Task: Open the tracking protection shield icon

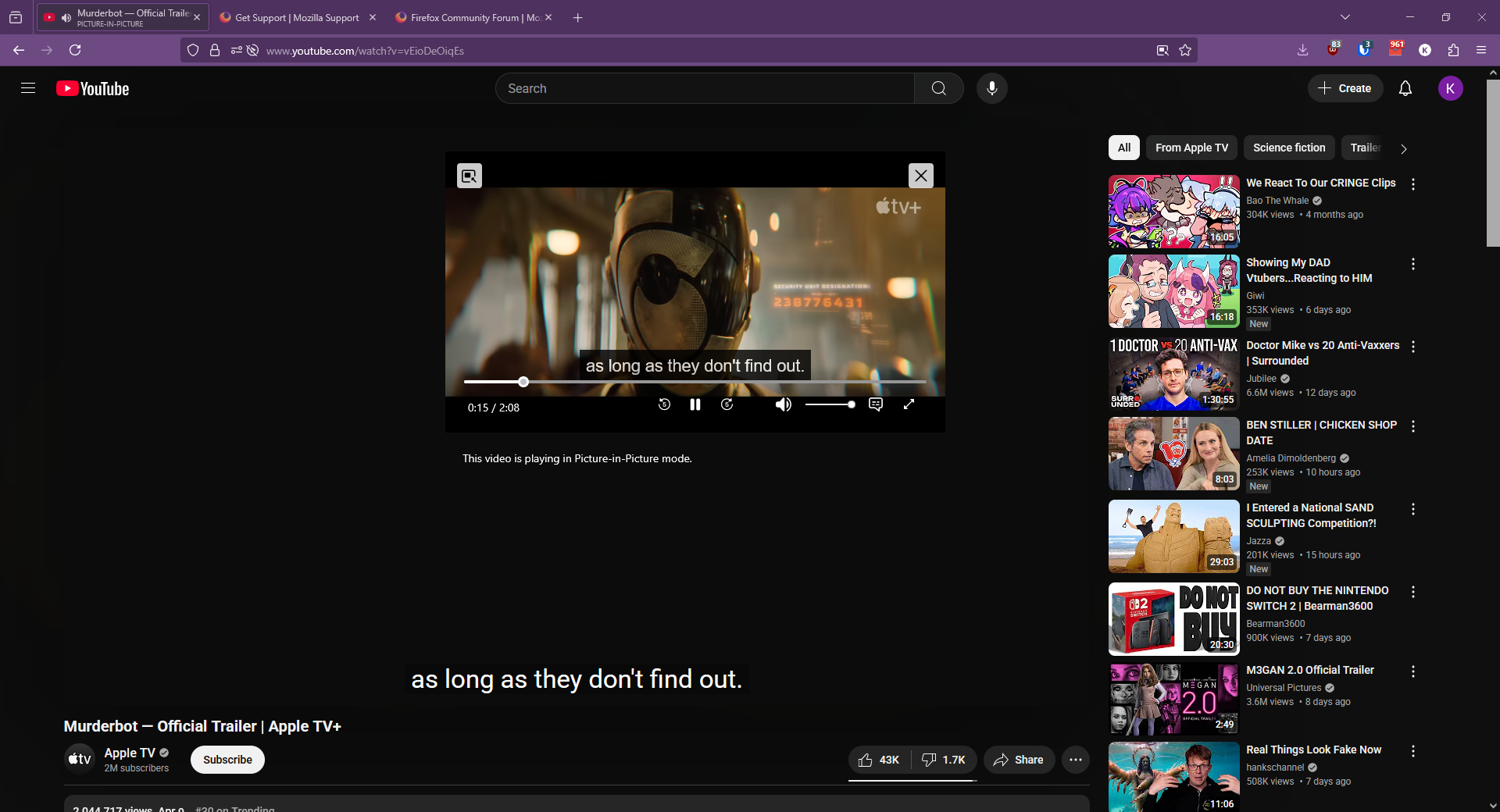Action: 193,50
